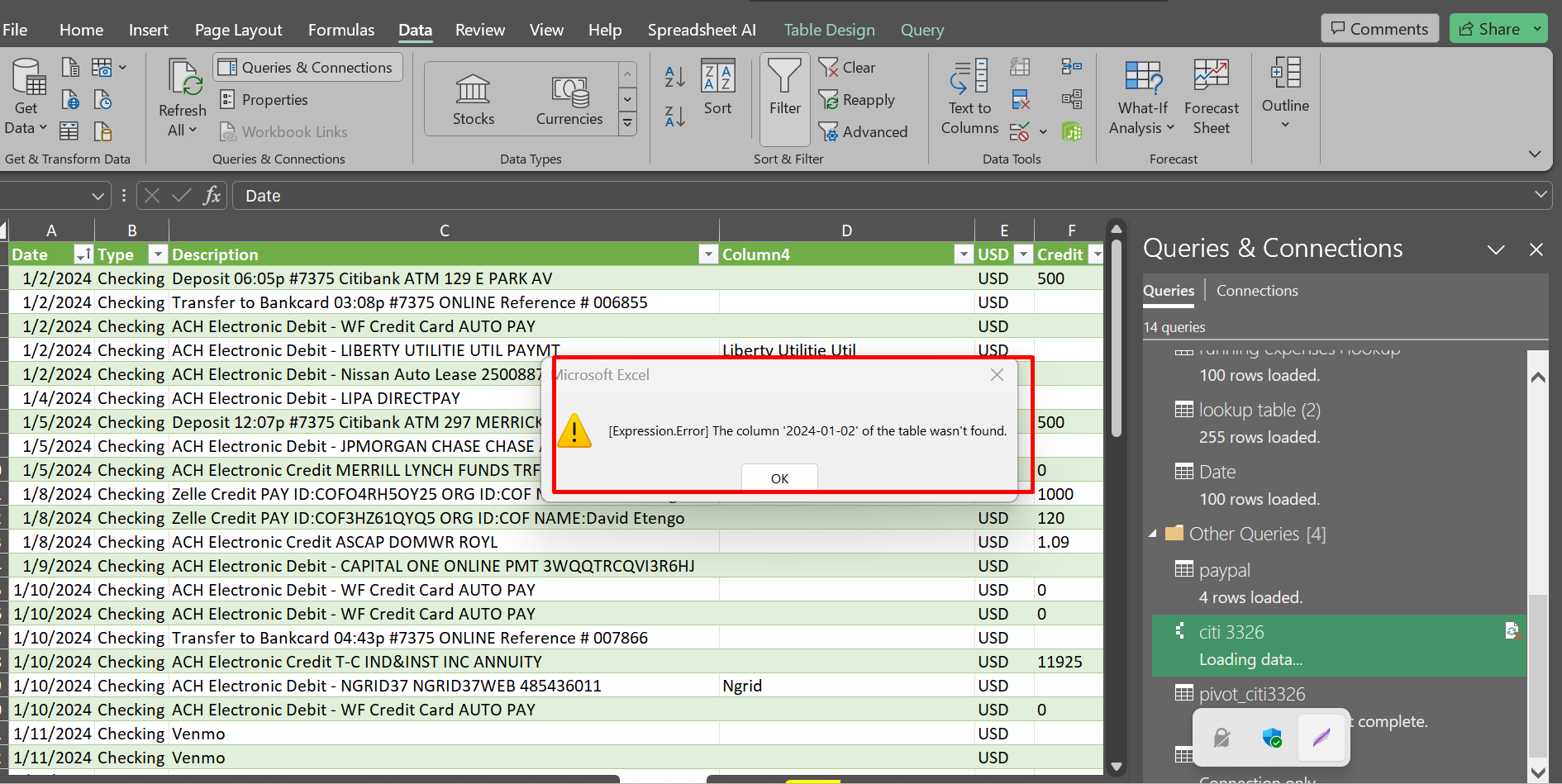Collapse the ribbon using the bottom chevron

tap(1535, 154)
